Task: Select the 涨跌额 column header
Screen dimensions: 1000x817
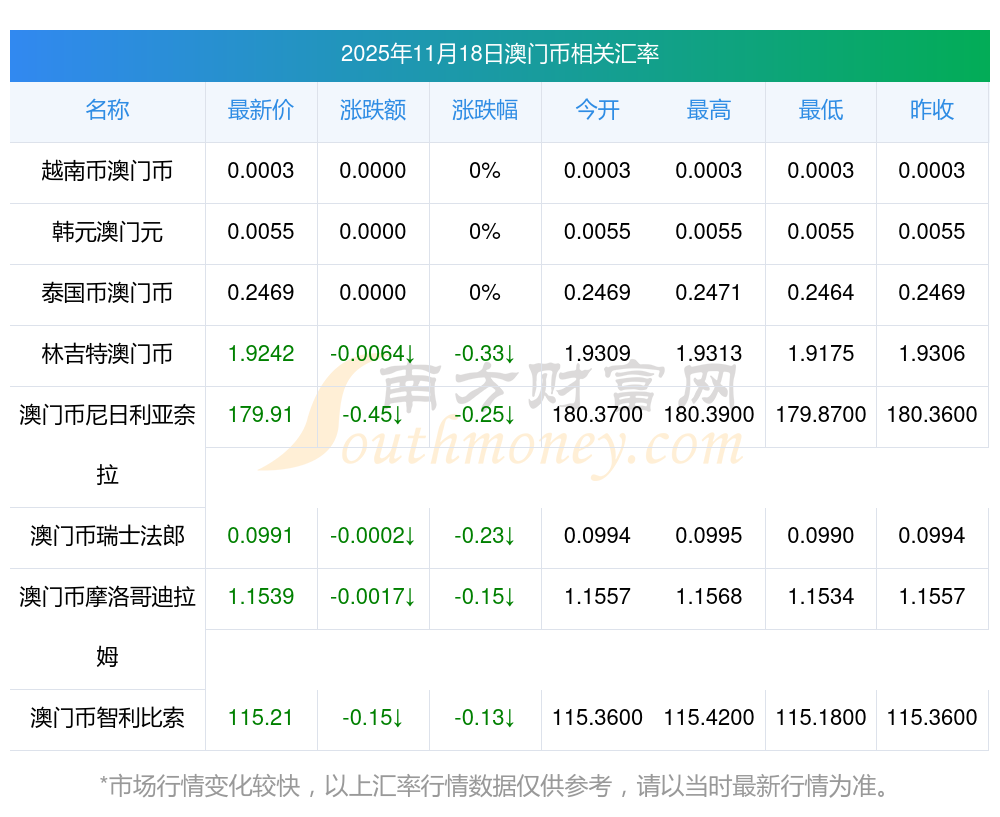Action: (373, 111)
